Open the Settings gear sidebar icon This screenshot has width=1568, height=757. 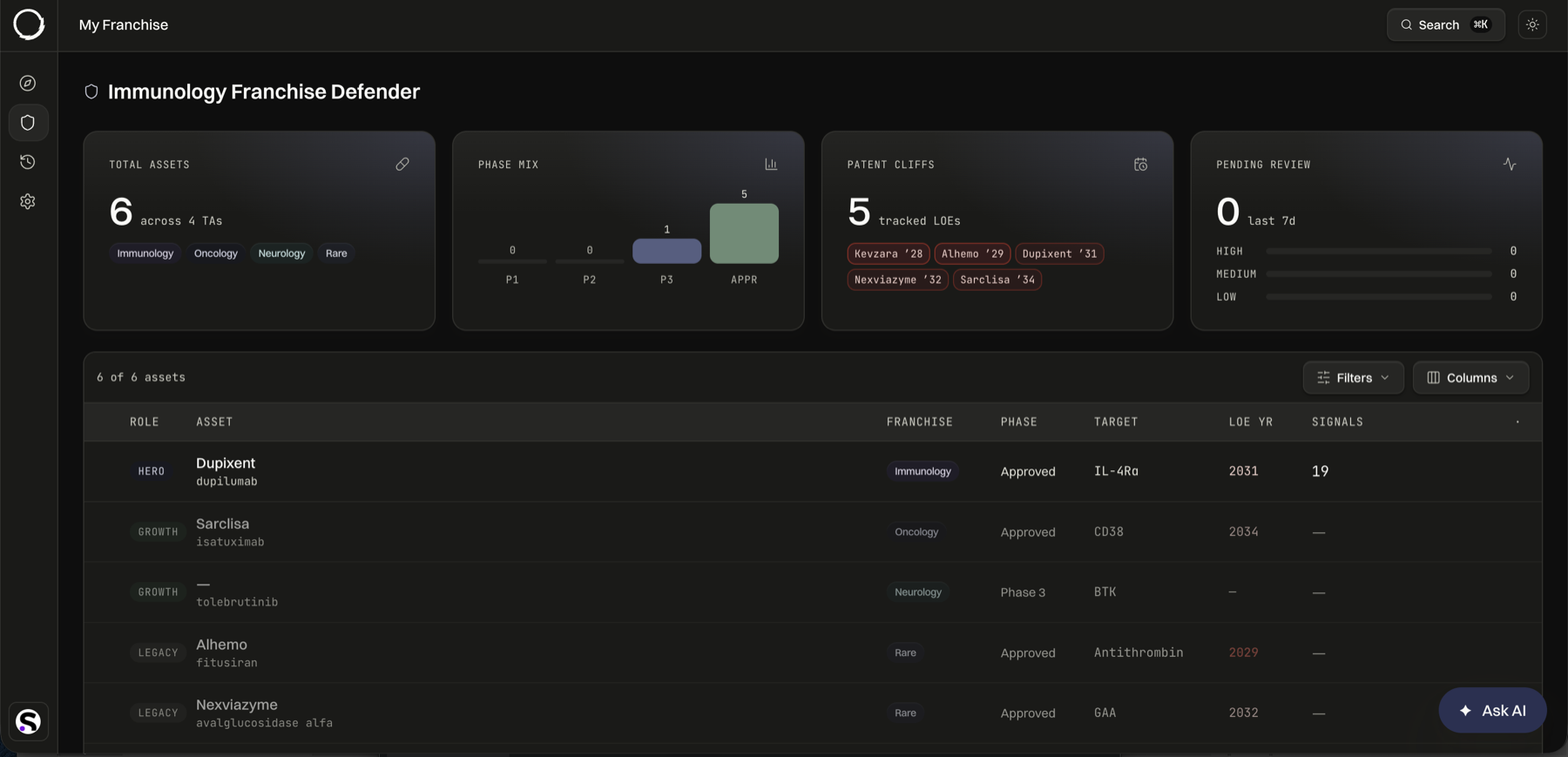(x=28, y=201)
